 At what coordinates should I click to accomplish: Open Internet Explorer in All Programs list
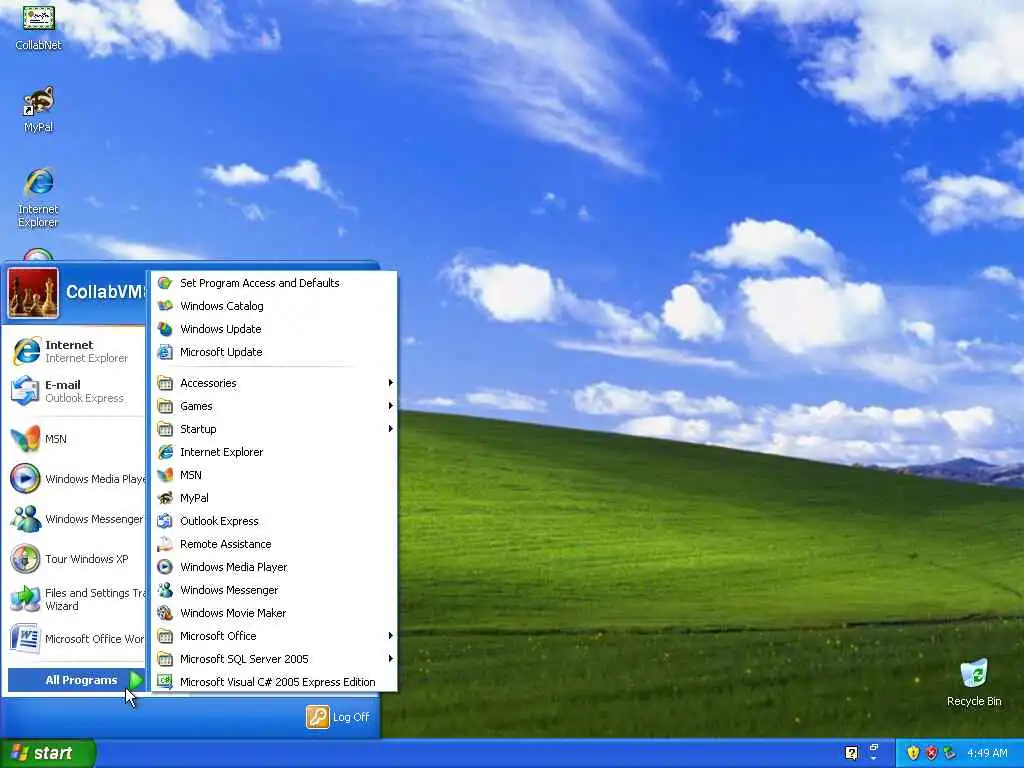[274, 452]
